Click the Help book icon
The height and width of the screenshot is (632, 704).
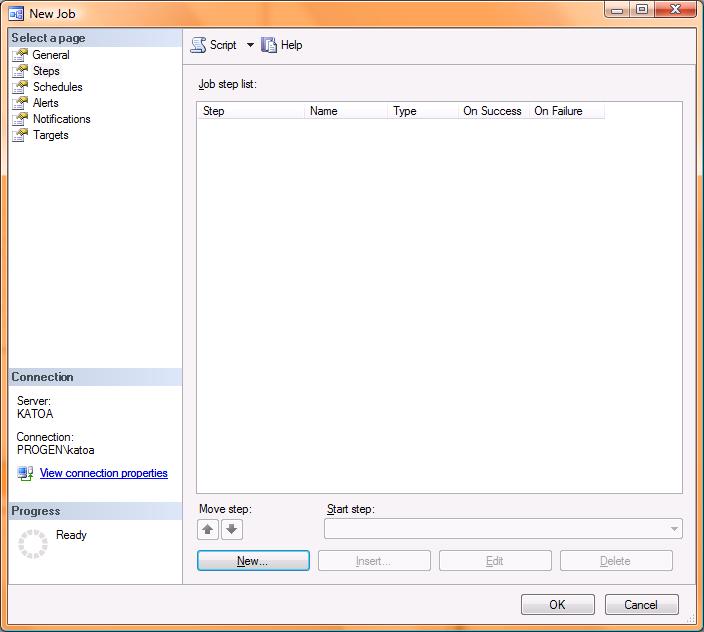pyautogui.click(x=268, y=45)
